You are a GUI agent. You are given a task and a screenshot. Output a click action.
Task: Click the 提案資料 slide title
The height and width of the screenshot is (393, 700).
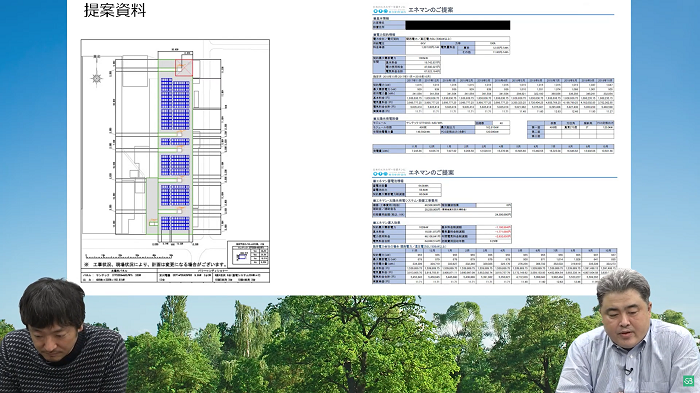click(x=115, y=10)
